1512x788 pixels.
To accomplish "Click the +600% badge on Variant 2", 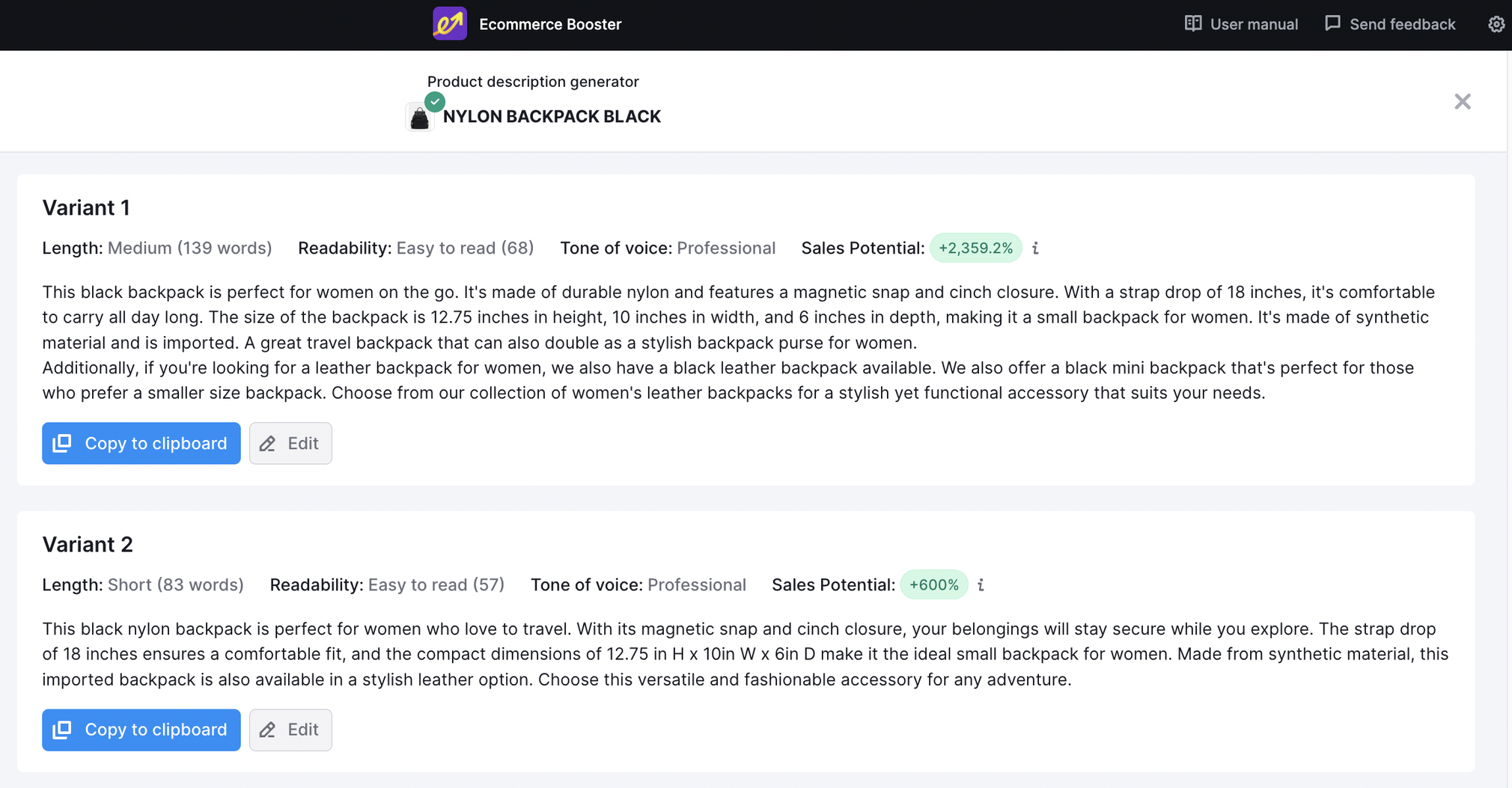I will 933,584.
